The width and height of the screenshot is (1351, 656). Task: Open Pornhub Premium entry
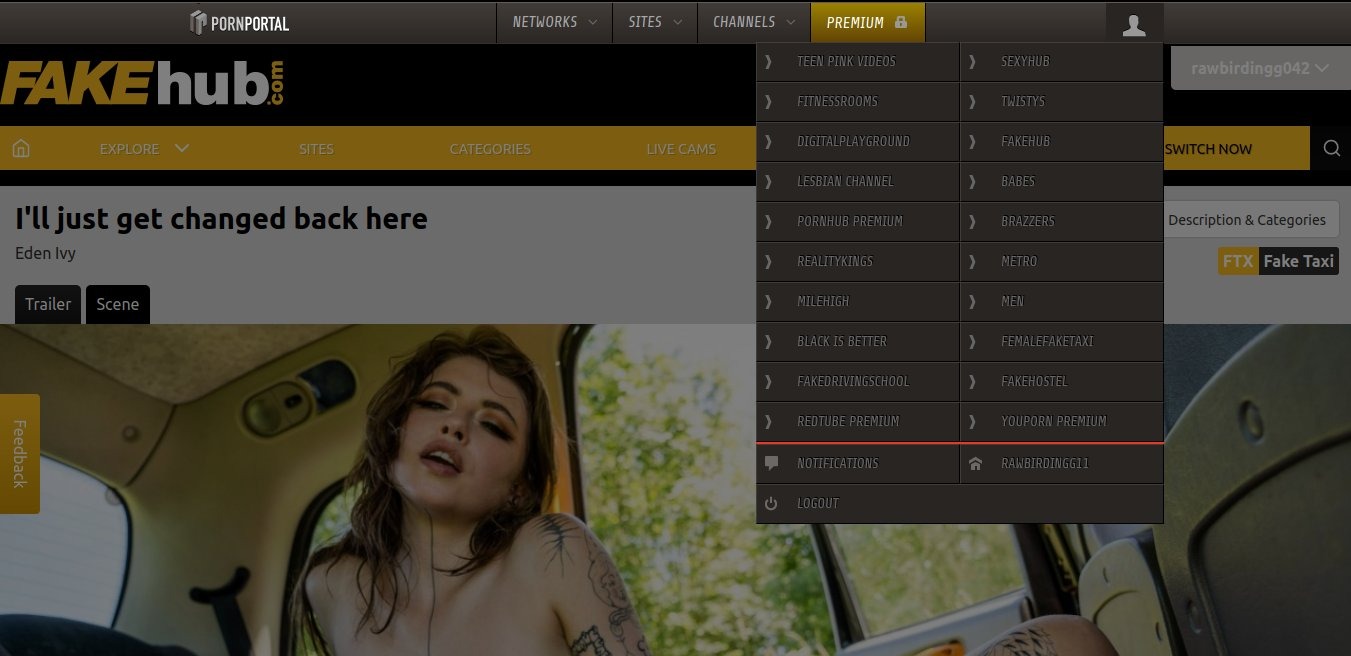[x=857, y=222]
